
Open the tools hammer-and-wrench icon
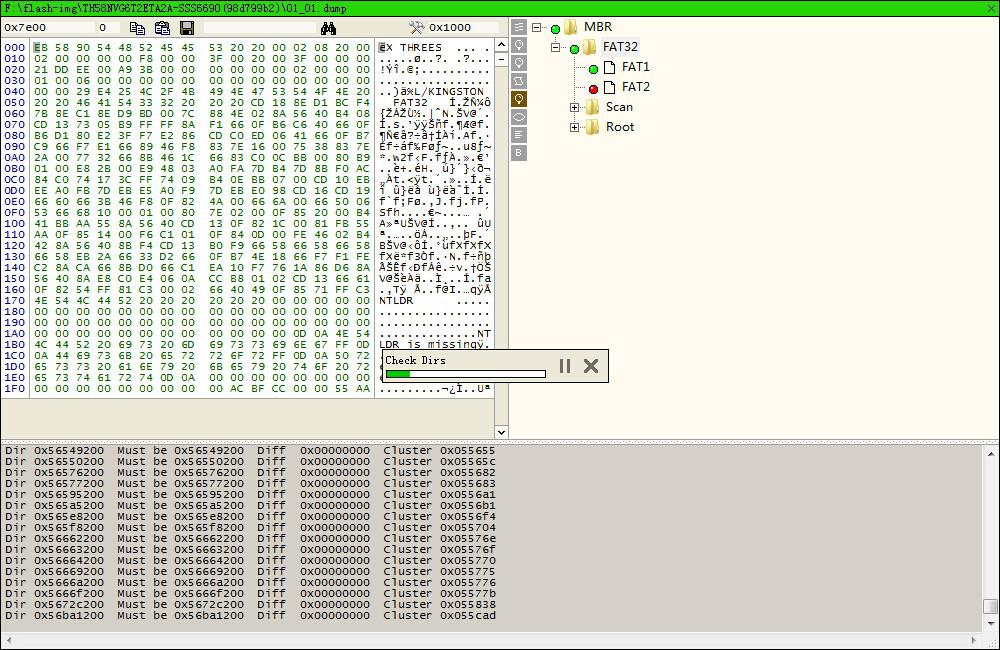416,27
